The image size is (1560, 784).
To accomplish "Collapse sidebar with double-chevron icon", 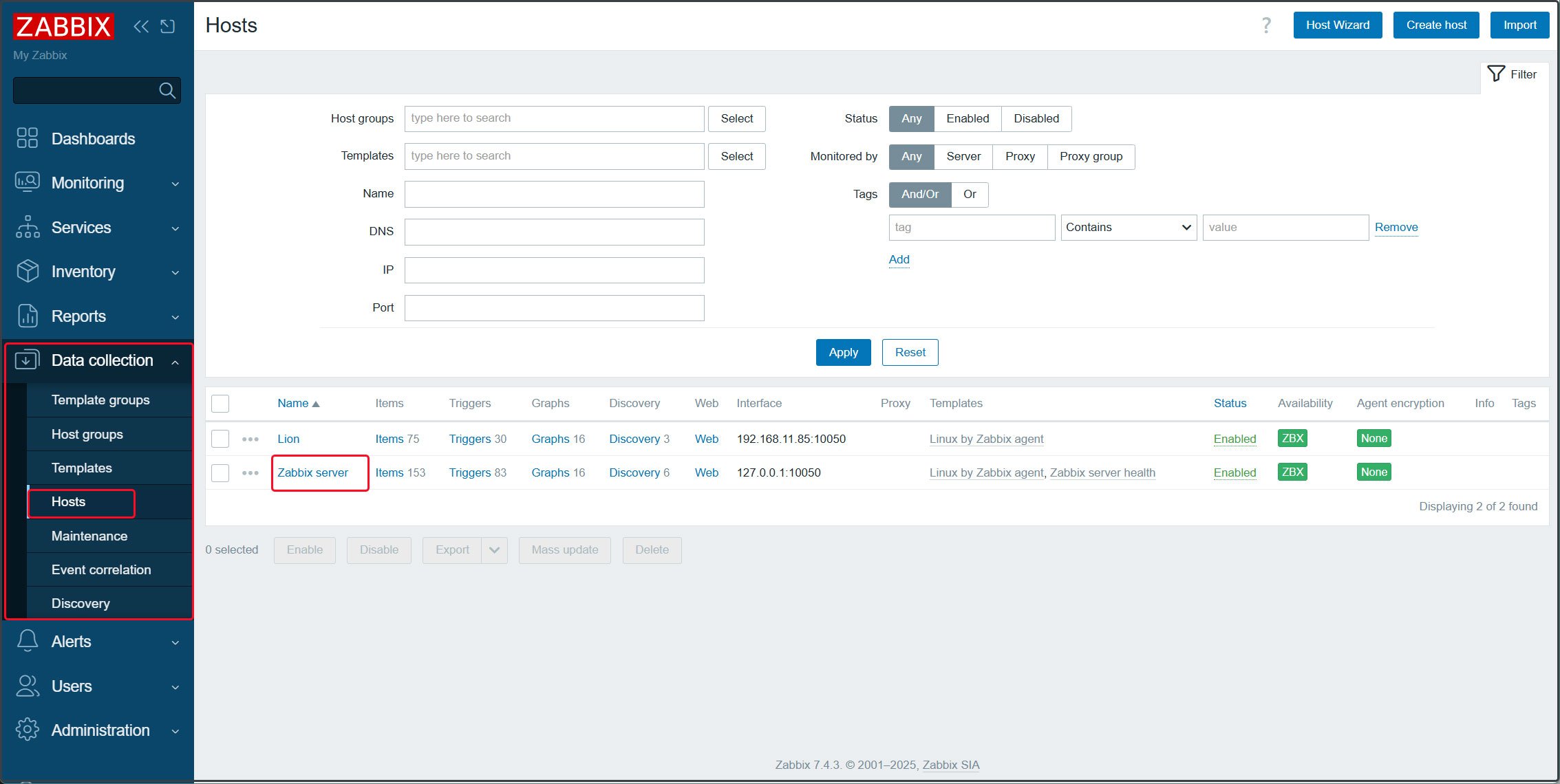I will 141,26.
